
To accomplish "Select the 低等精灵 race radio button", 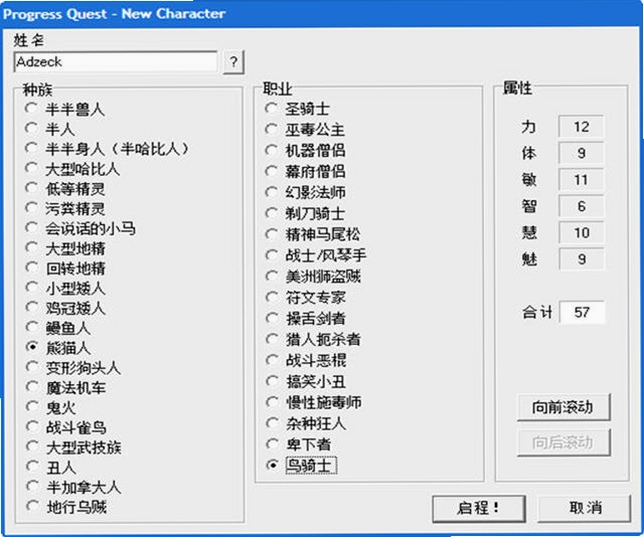I will [65, 188].
